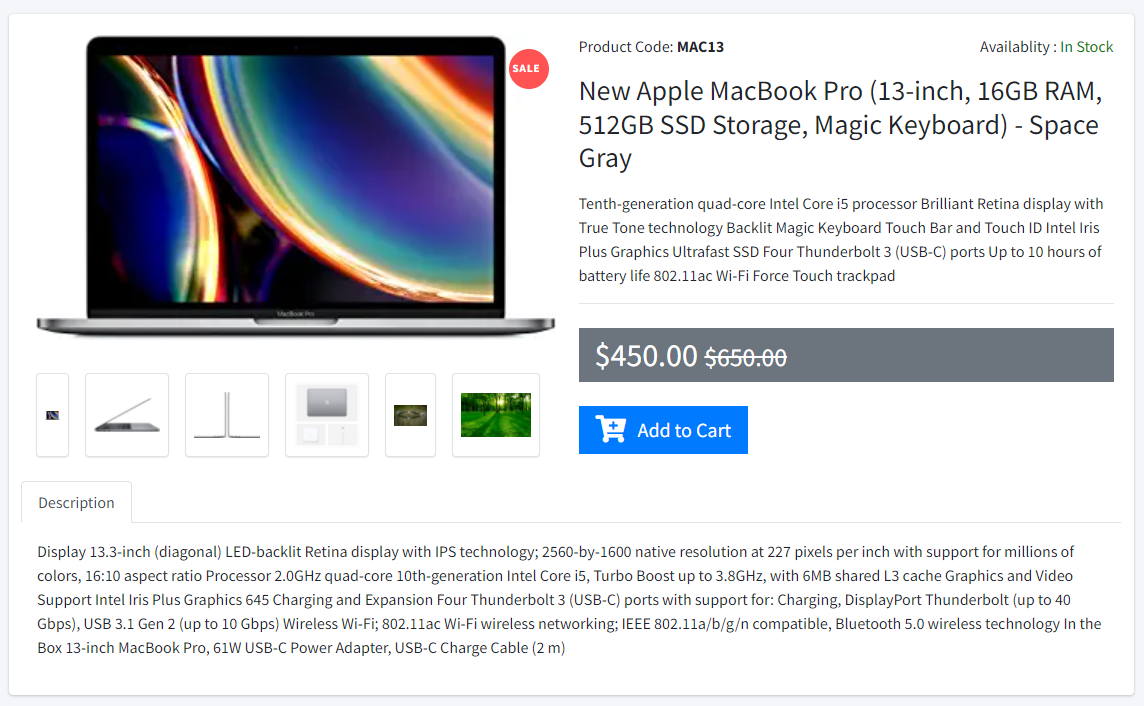Viewport: 1144px width, 706px height.
Task: Select the green forest thumbnail
Action: (496, 415)
